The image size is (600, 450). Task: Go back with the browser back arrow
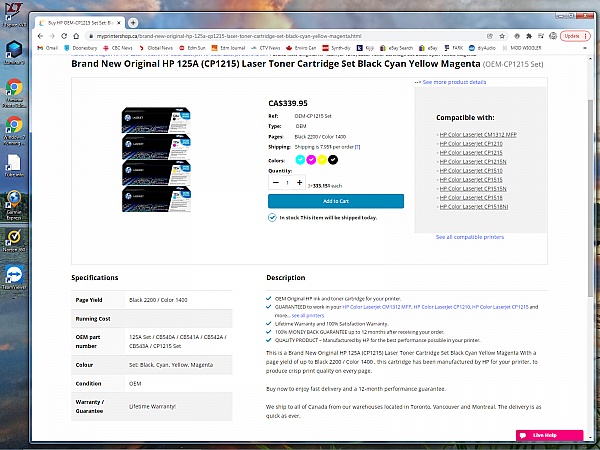(x=41, y=36)
